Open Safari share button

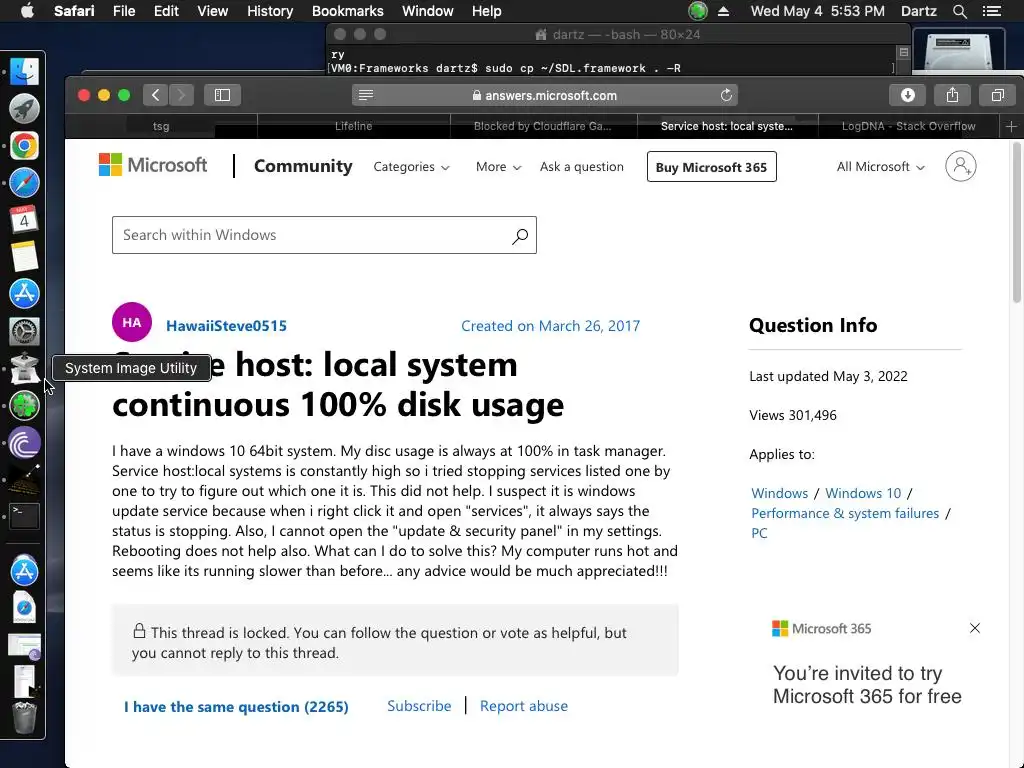[x=952, y=95]
